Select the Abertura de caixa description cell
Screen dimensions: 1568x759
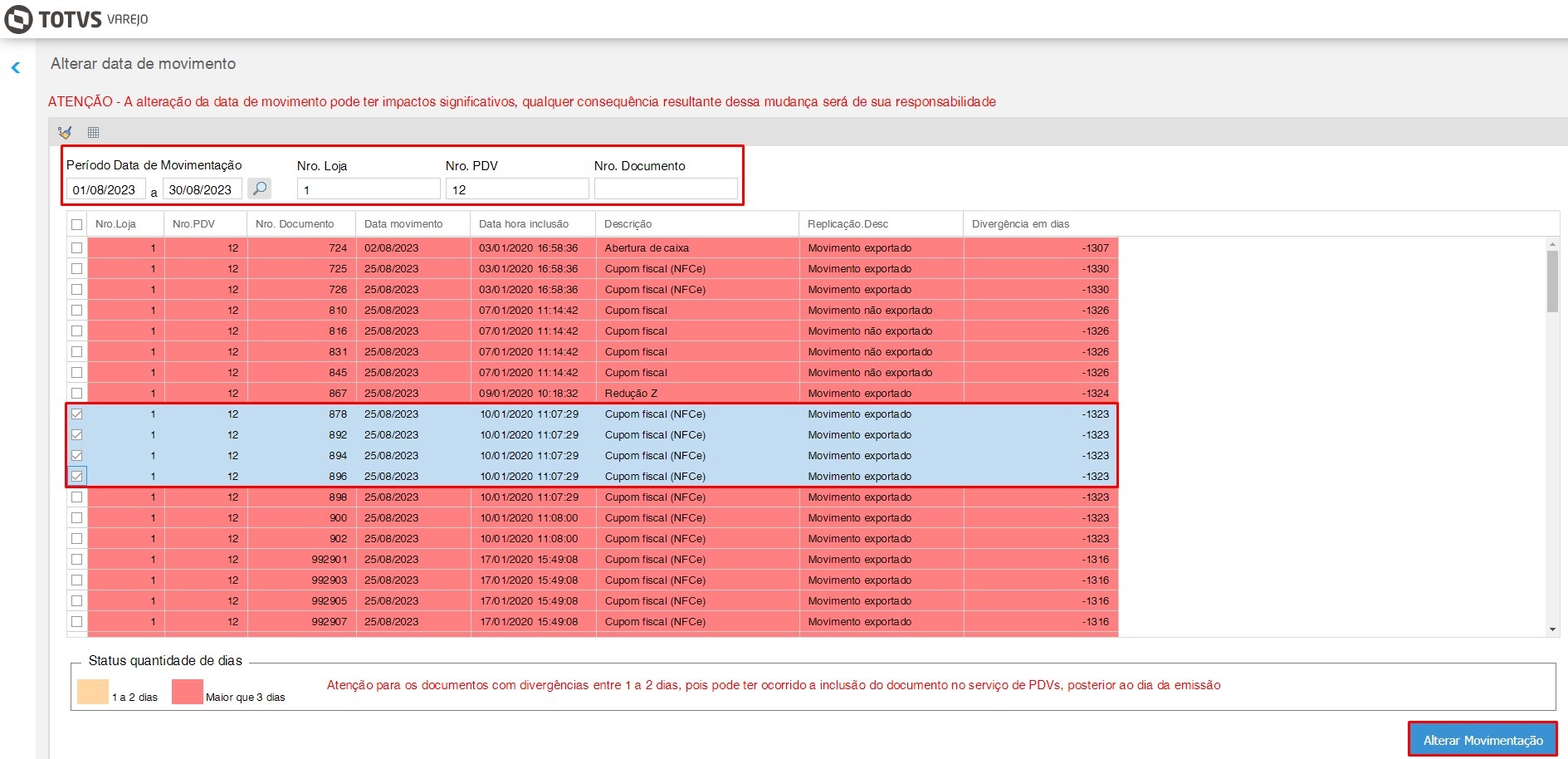(697, 247)
